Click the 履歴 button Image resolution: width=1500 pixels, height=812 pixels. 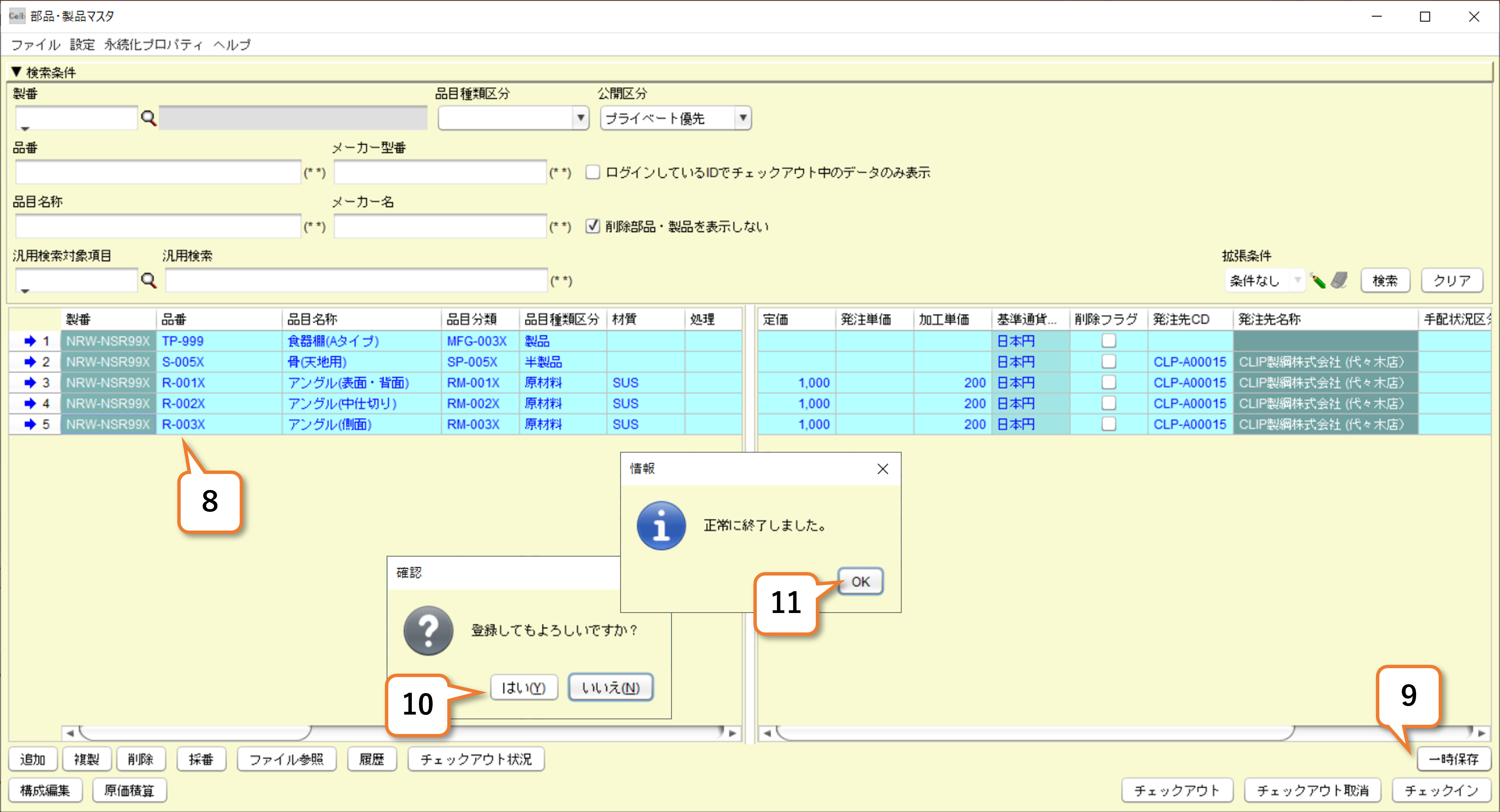(372, 759)
